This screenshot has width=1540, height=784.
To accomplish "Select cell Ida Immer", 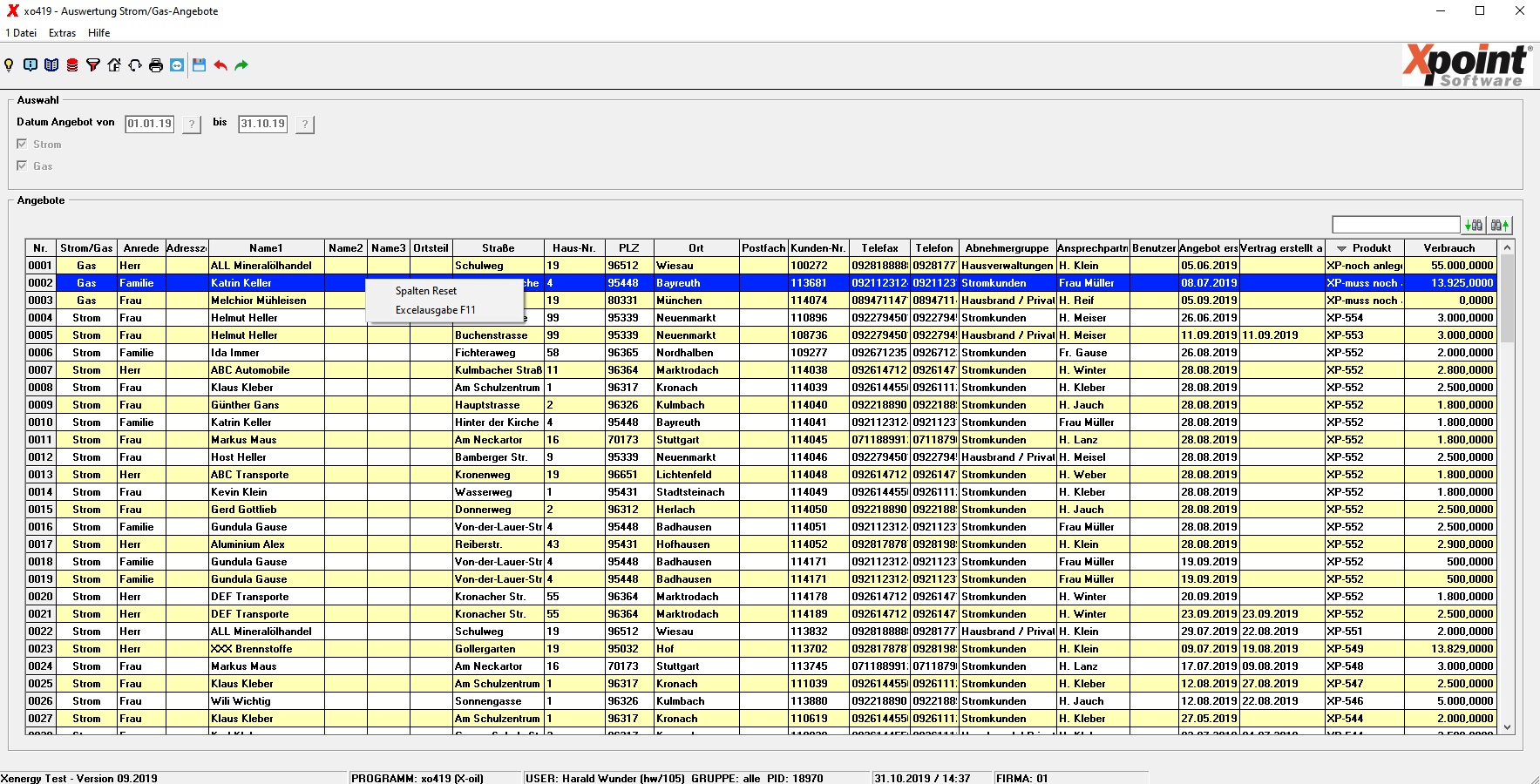I will pyautogui.click(x=266, y=353).
